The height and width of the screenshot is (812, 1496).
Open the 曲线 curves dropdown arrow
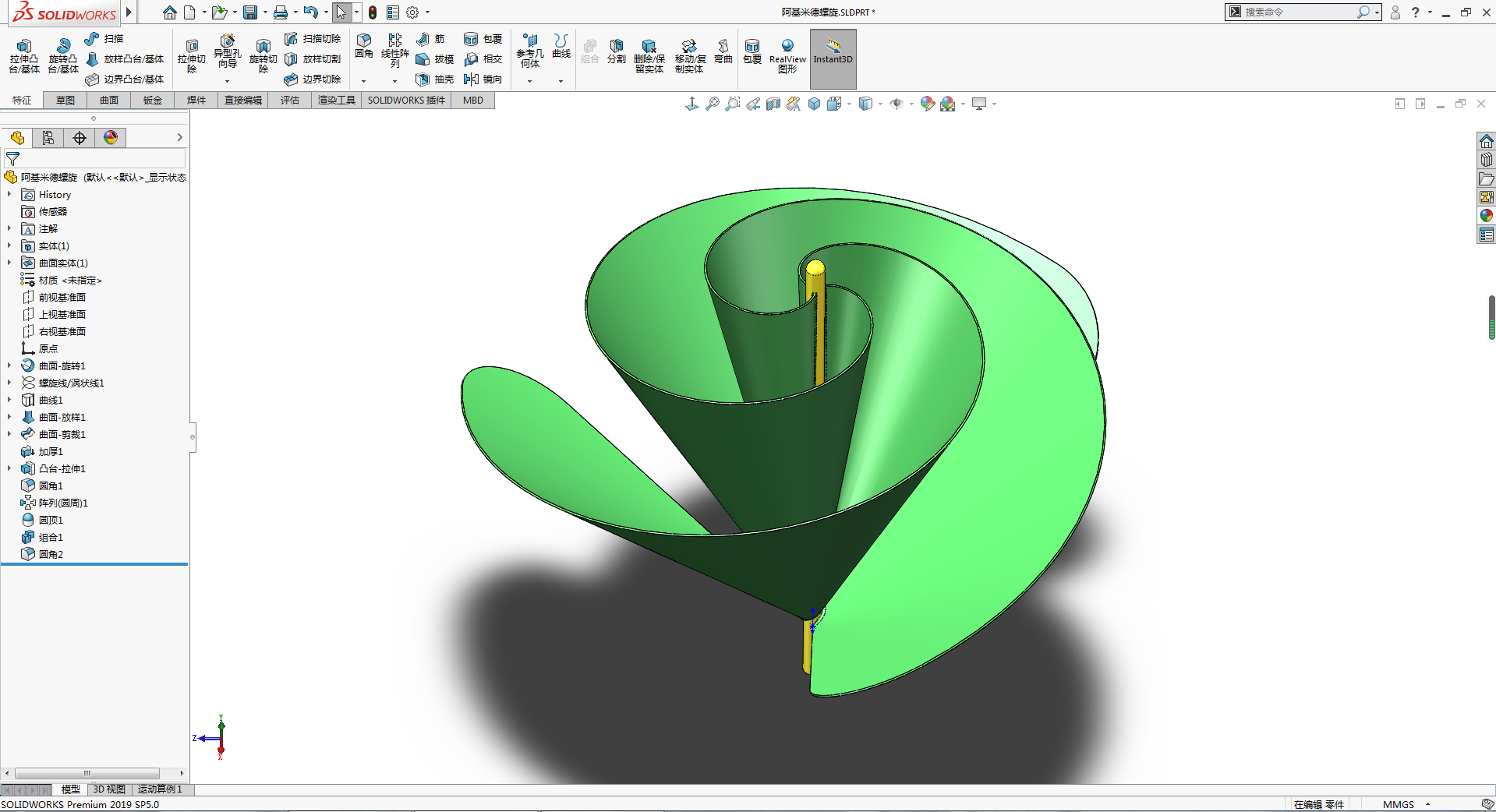click(561, 81)
